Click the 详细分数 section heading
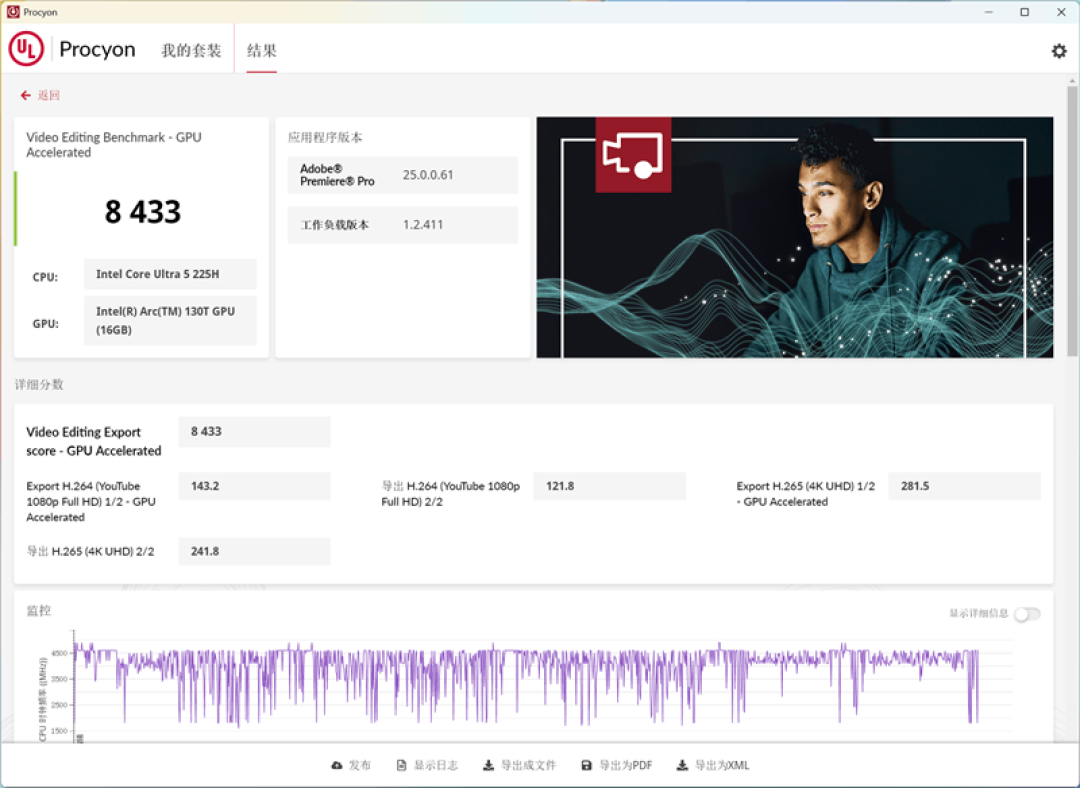The height and width of the screenshot is (788, 1080). pyautogui.click(x=39, y=384)
